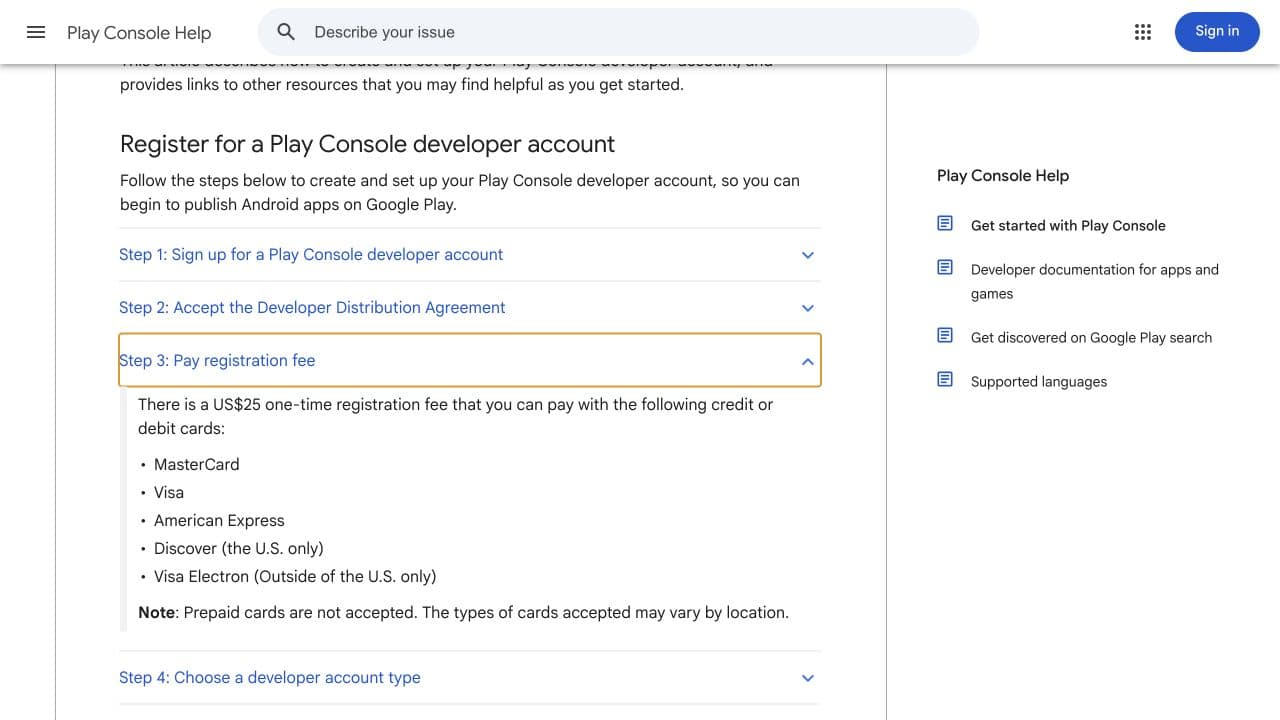Collapse Step 3: Pay registration fee
The width and height of the screenshot is (1280, 720).
[469, 360]
